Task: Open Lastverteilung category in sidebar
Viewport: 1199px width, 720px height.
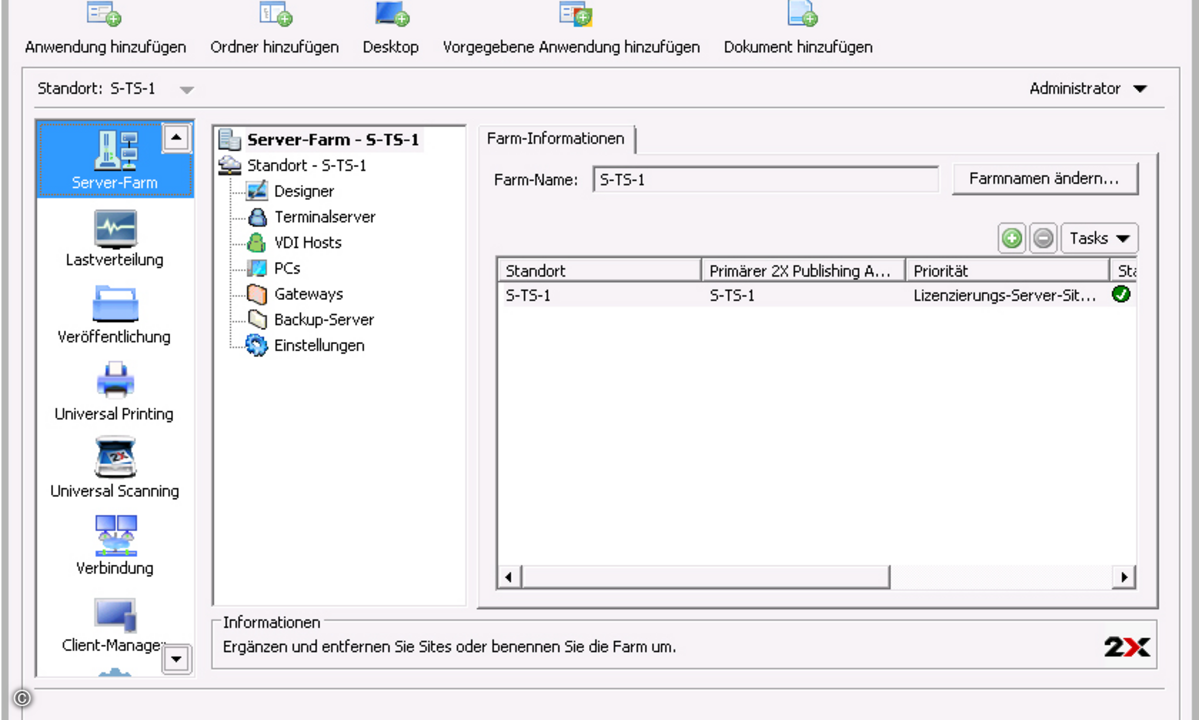Action: point(115,238)
